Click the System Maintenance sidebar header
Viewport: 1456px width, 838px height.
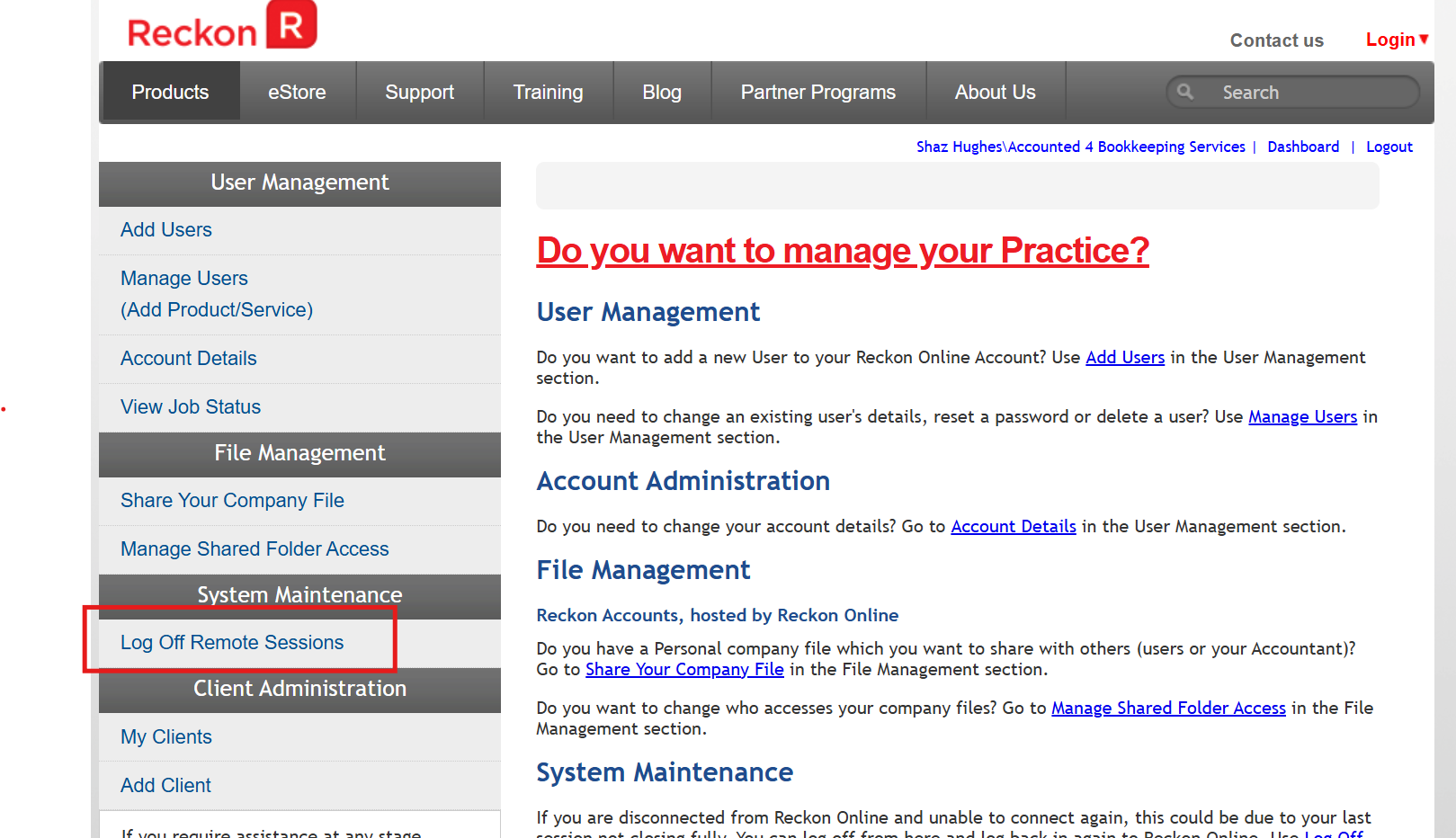click(x=299, y=596)
